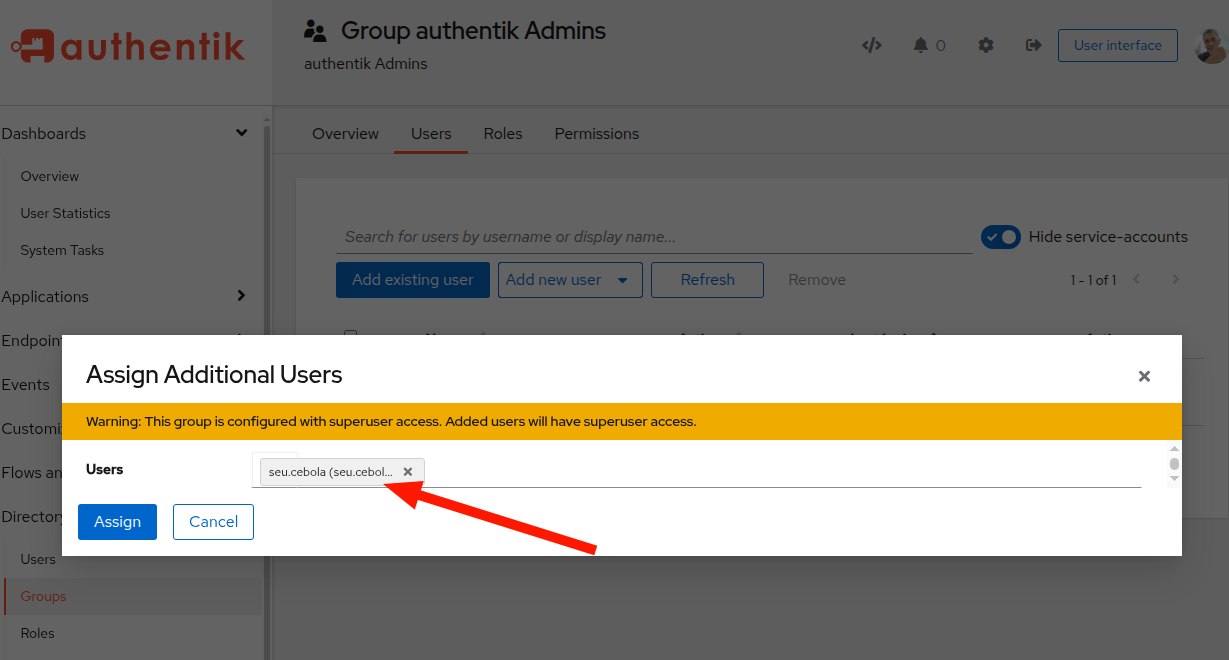Image resolution: width=1229 pixels, height=660 pixels.
Task: Open the API browser icon
Action: click(x=871, y=45)
